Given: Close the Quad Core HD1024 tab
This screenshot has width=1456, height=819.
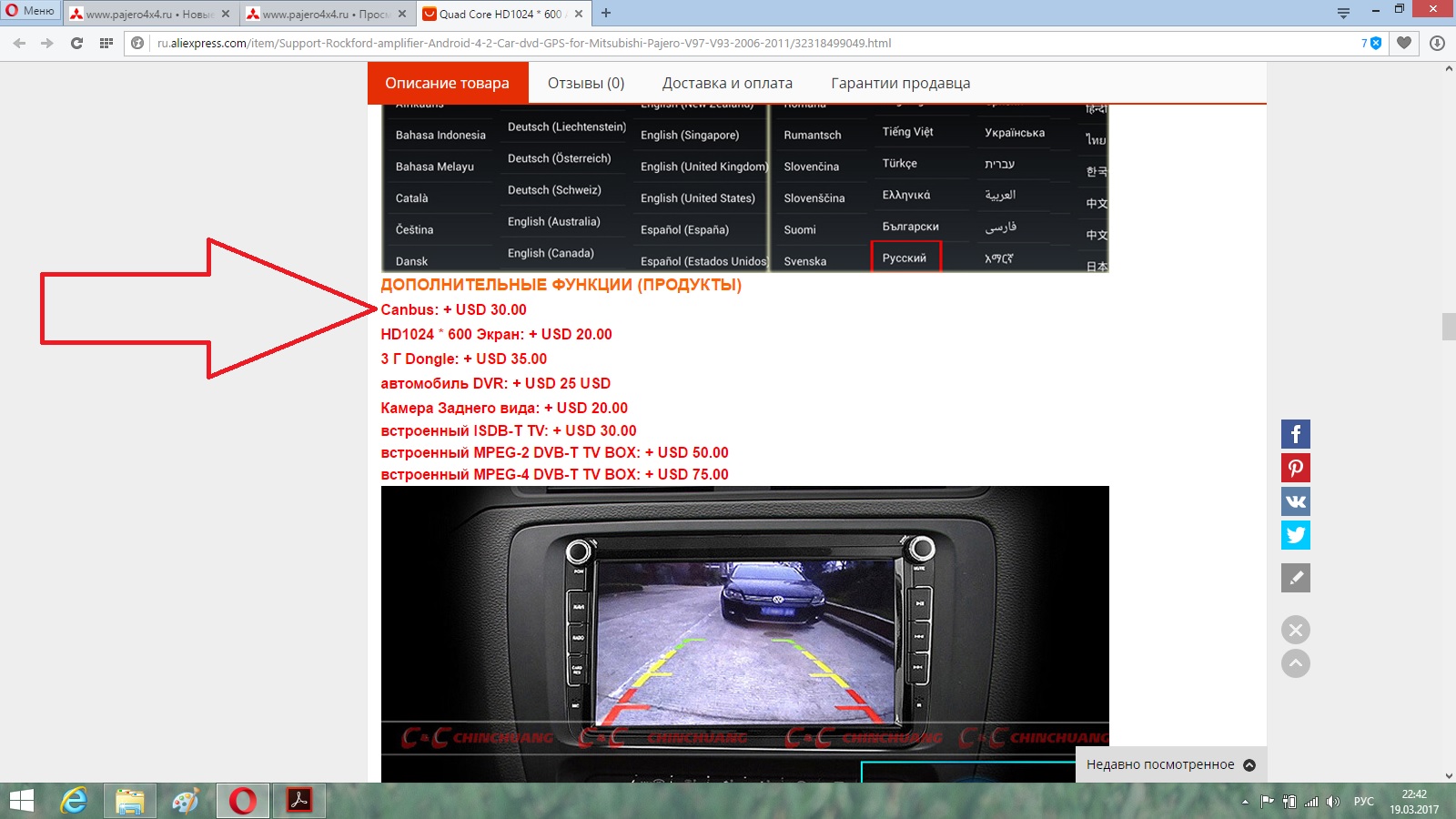Looking at the screenshot, I should [579, 14].
